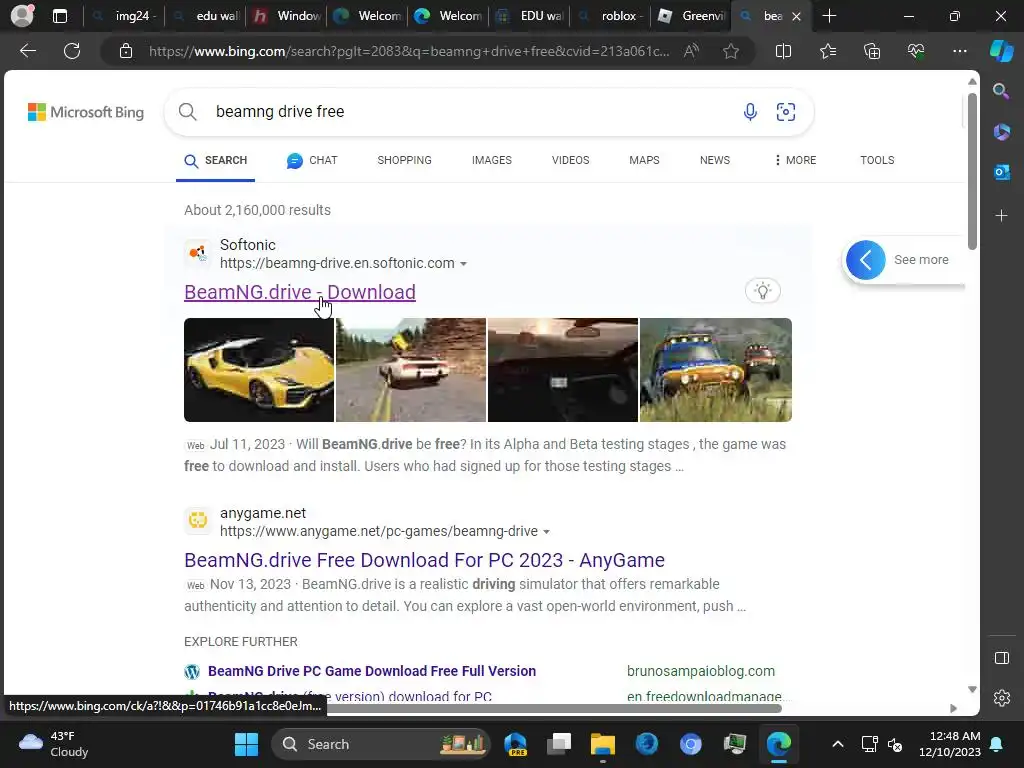Click Softonic site name
Viewport: 1024px width, 768px height.
coord(248,245)
